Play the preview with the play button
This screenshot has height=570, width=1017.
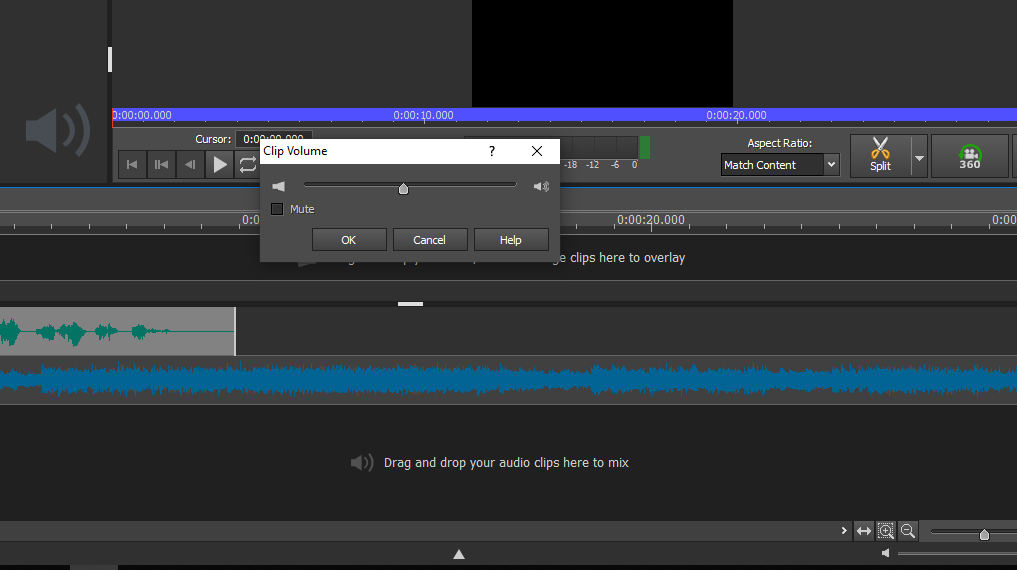pos(220,164)
